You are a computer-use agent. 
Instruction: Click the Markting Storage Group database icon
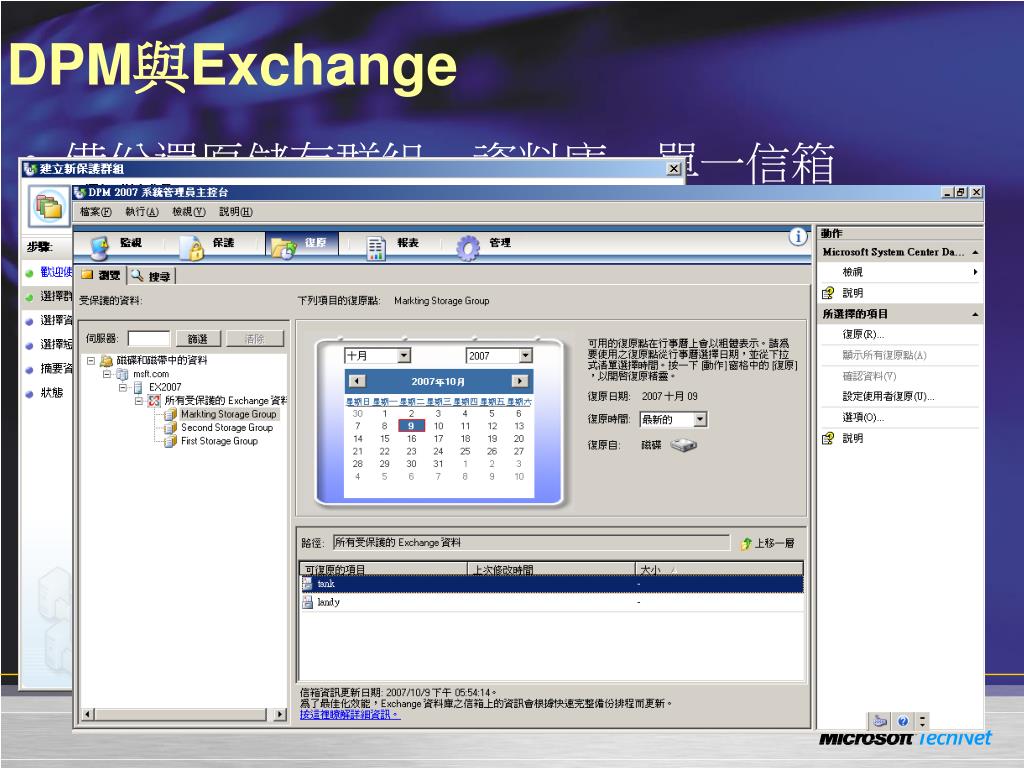(x=170, y=414)
